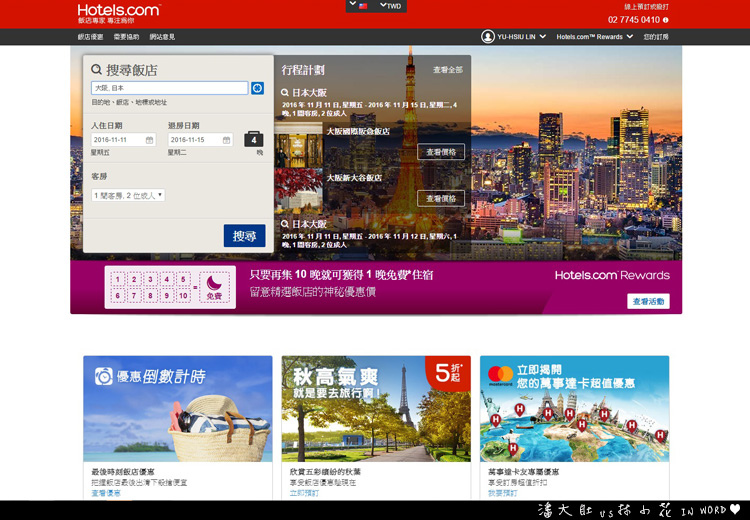This screenshot has width=750, height=520.
Task: Open the 您的訂房 bookings link
Action: click(656, 37)
